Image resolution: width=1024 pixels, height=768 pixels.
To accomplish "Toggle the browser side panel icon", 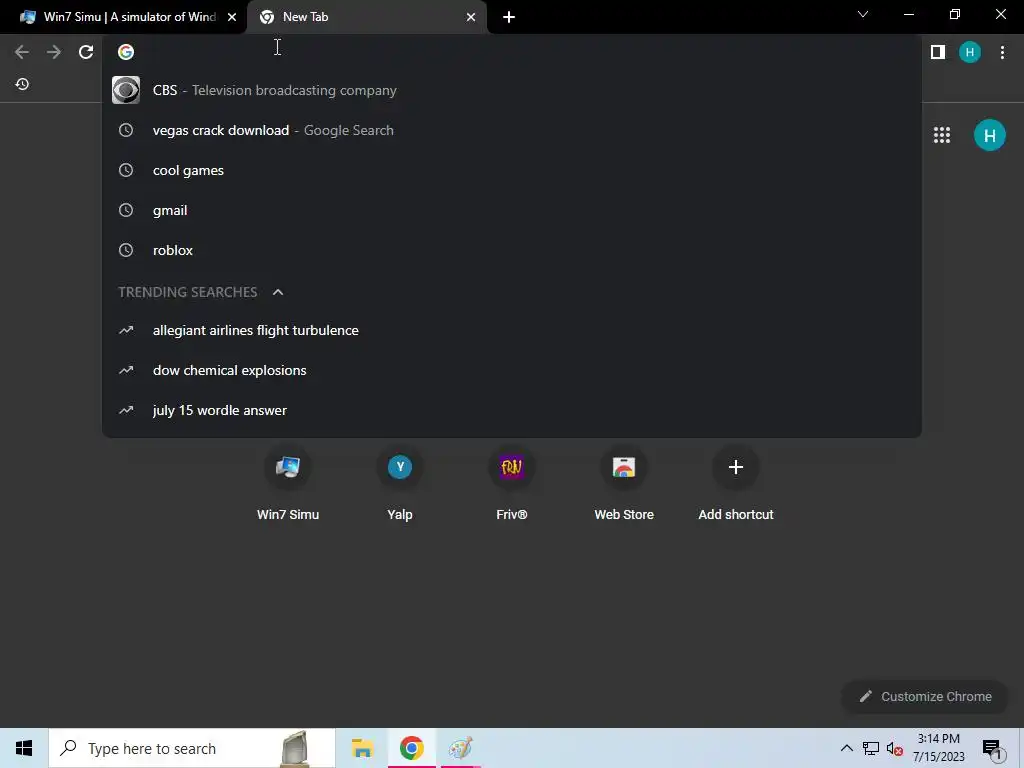I will 938,52.
